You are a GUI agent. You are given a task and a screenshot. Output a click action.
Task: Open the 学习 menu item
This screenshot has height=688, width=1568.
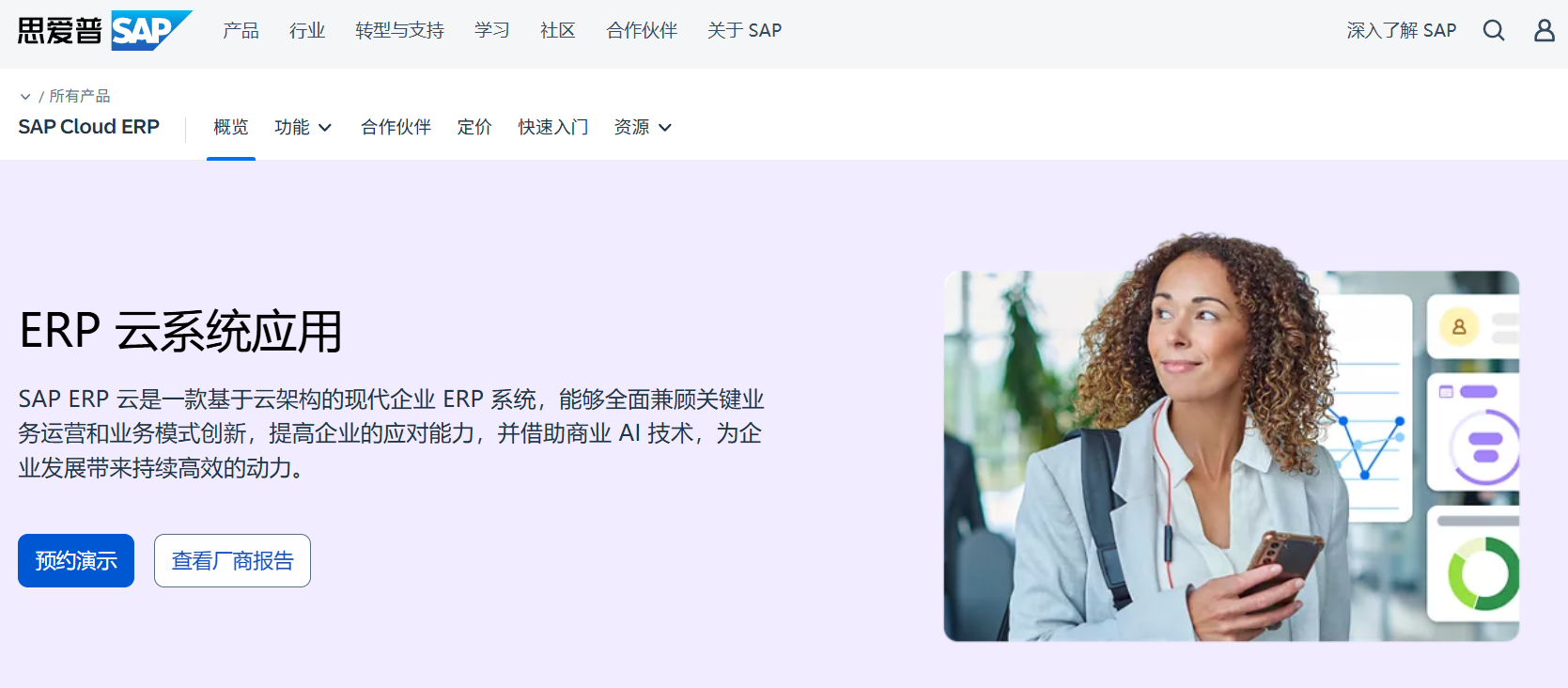(492, 31)
